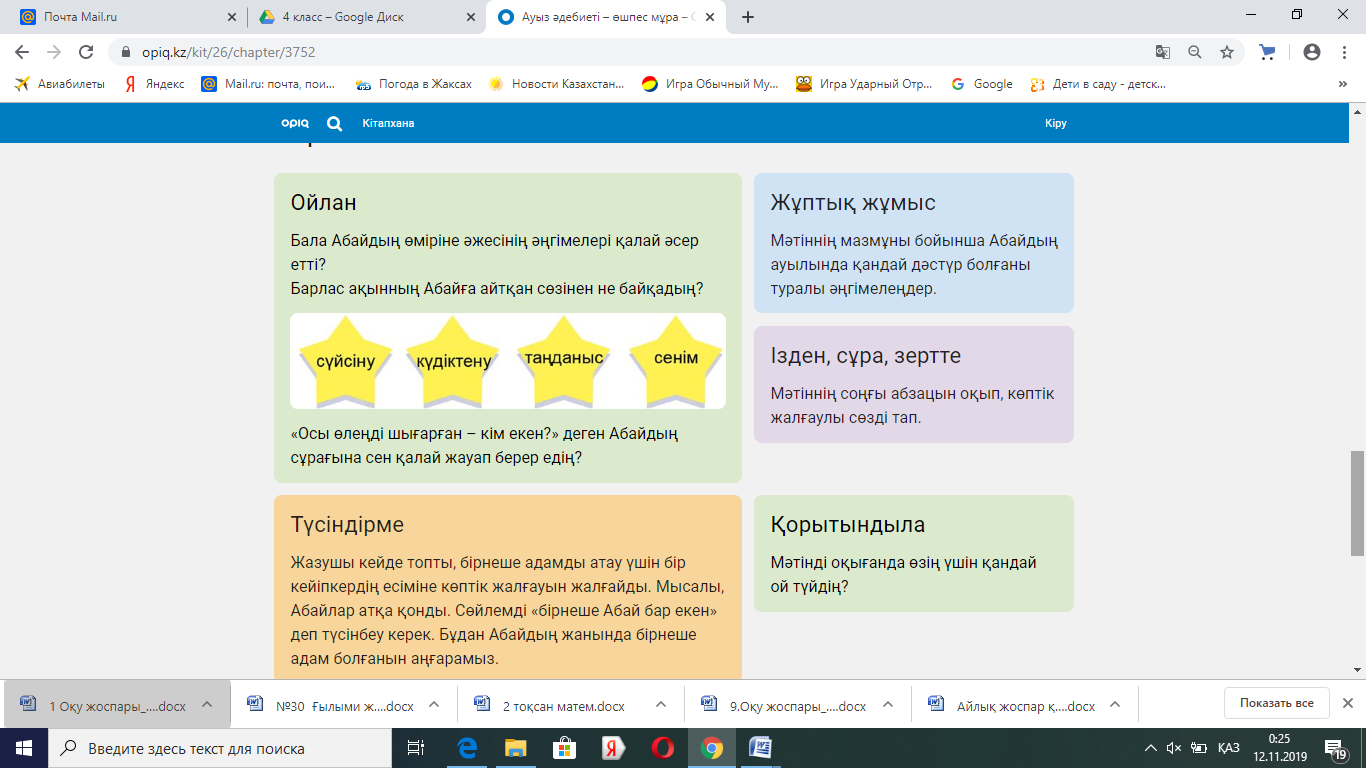Open a new browser tab with plus
The image size is (1366, 768).
pos(748,17)
